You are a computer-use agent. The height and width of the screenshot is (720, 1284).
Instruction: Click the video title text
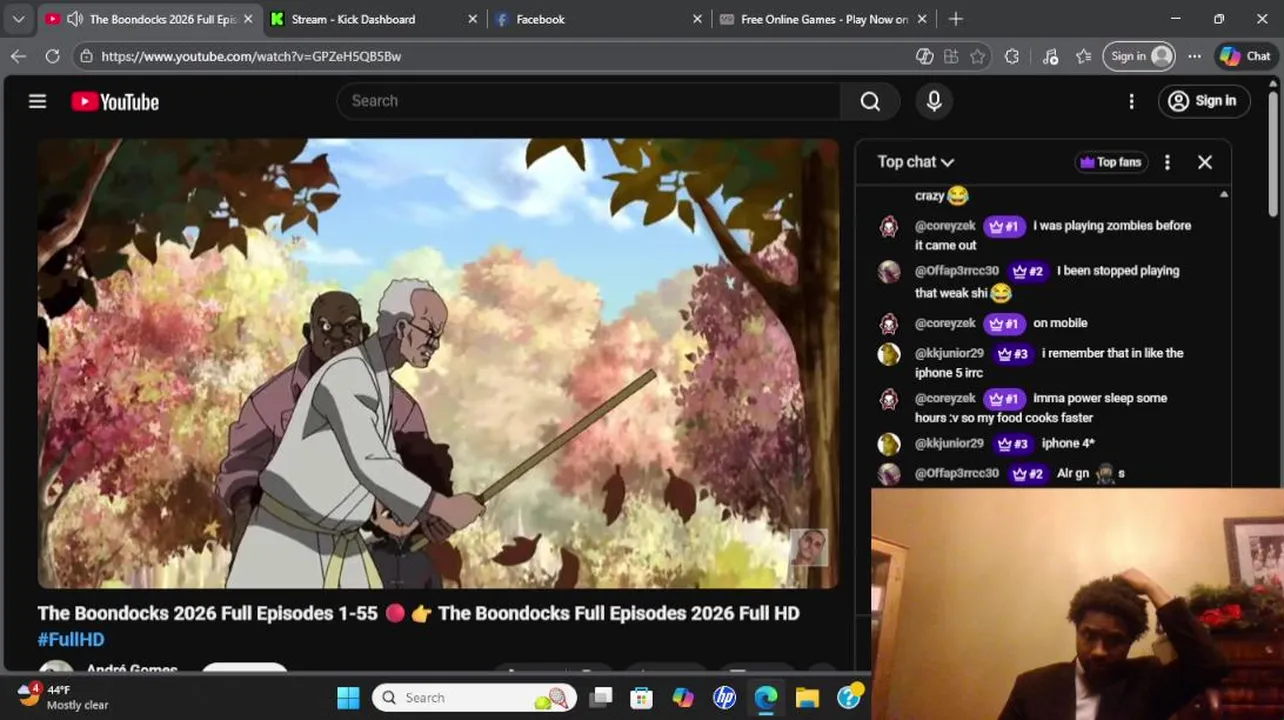[418, 613]
